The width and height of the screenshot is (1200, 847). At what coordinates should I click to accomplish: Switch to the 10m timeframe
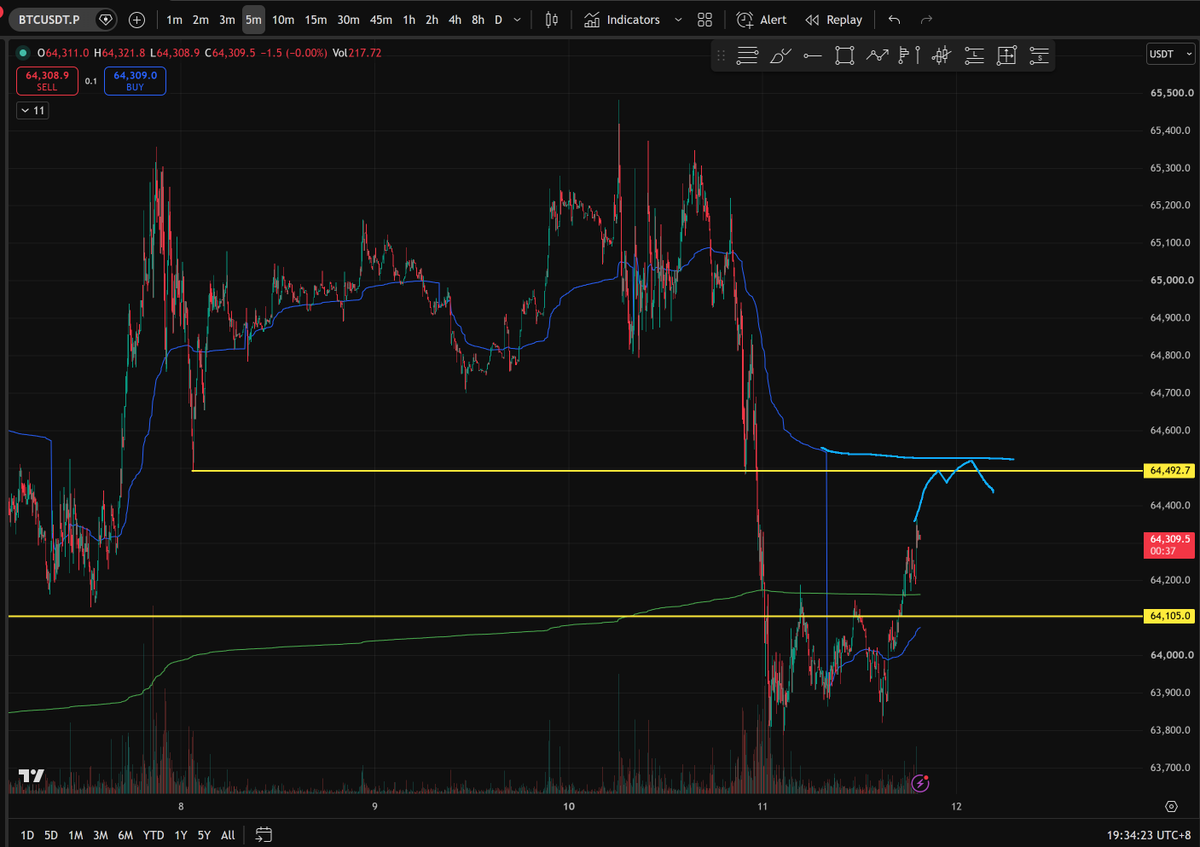click(x=283, y=20)
